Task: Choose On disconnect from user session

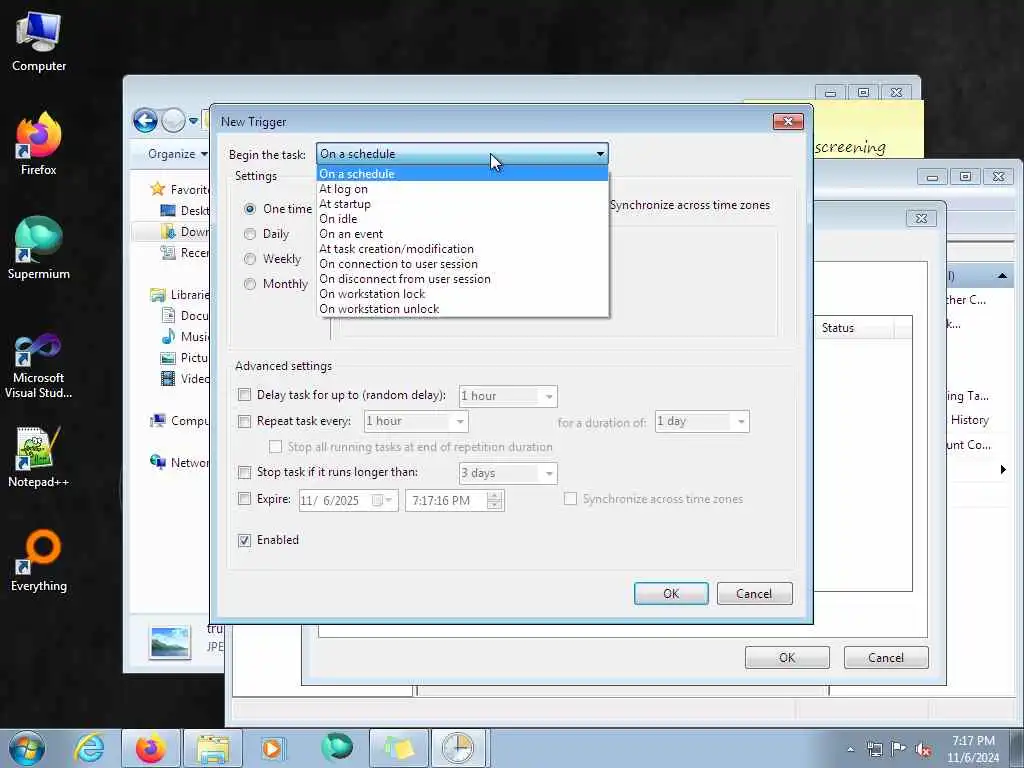Action: tap(462, 279)
